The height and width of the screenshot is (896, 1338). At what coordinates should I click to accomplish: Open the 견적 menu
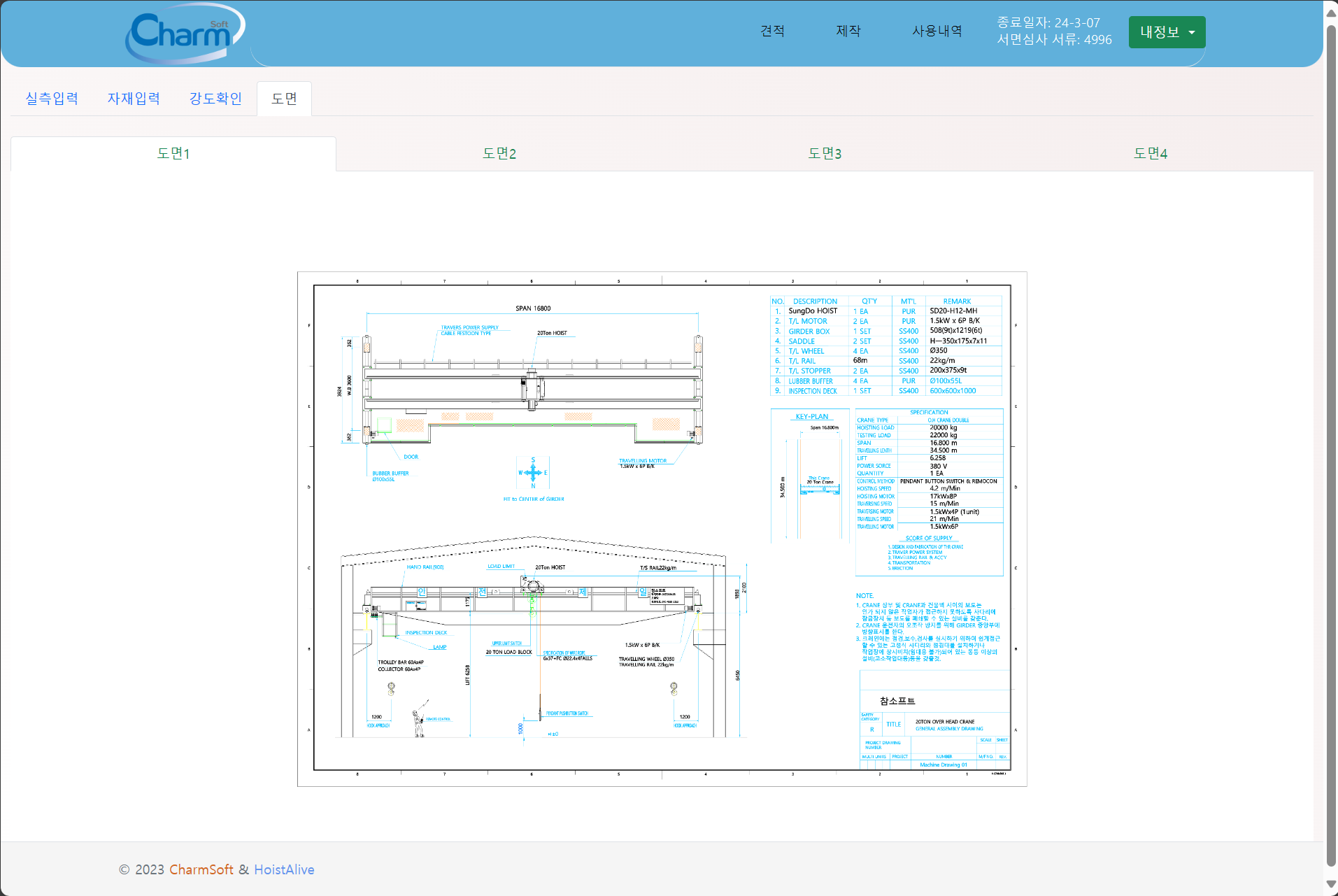click(772, 31)
